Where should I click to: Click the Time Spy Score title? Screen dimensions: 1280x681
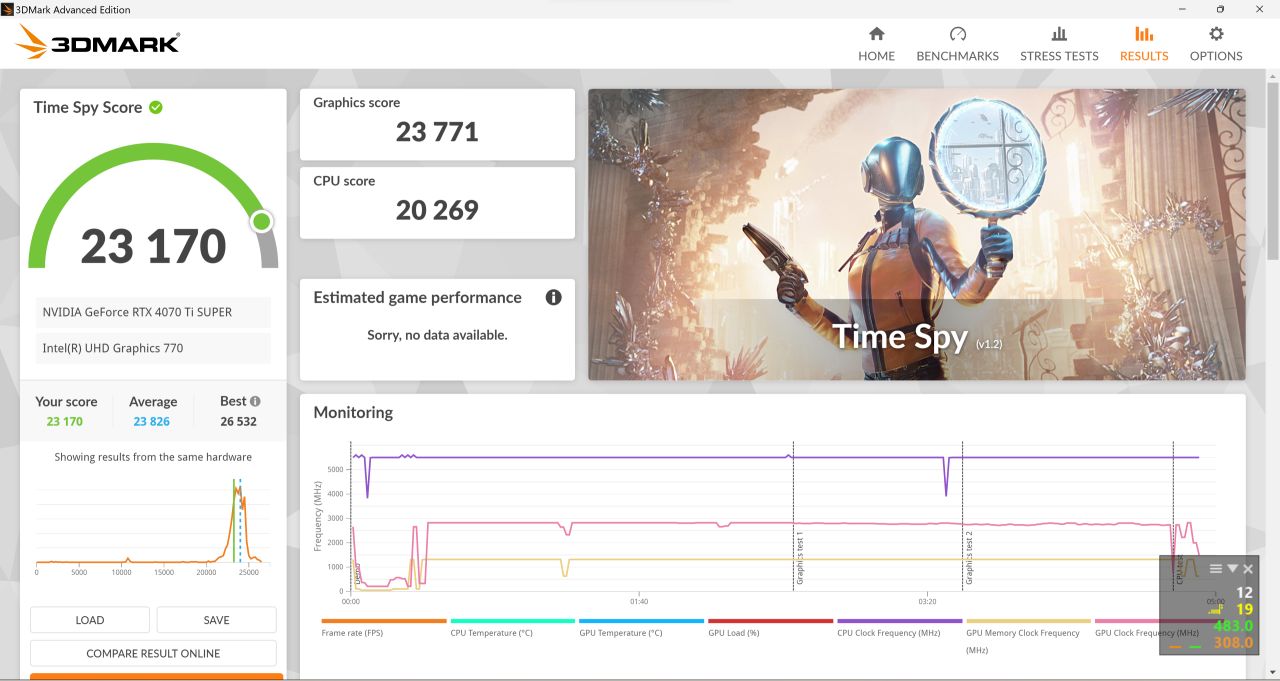click(x=88, y=107)
